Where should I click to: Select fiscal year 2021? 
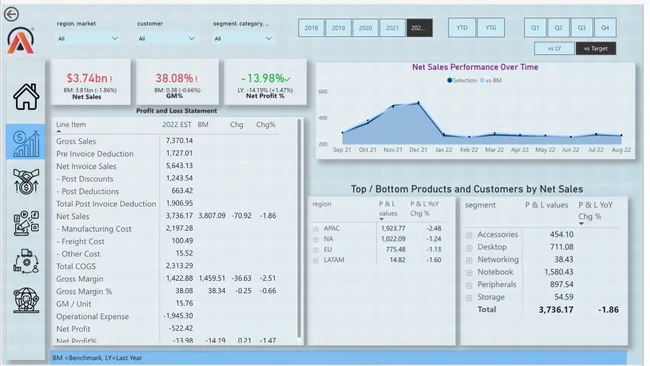tap(392, 28)
